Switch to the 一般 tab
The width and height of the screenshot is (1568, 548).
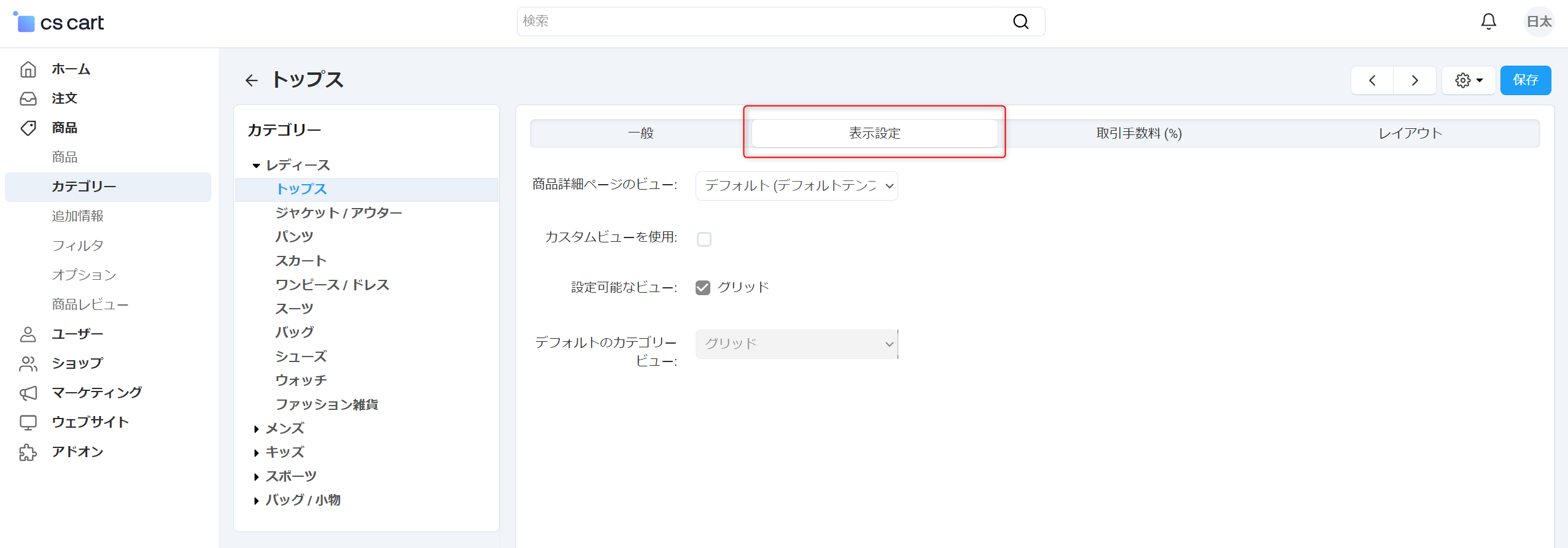click(x=640, y=133)
